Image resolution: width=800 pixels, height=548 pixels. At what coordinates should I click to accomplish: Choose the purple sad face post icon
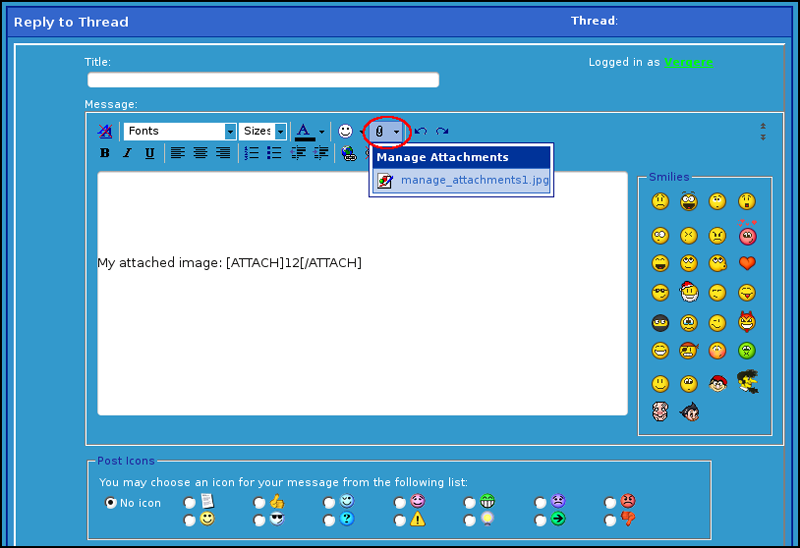(x=540, y=503)
